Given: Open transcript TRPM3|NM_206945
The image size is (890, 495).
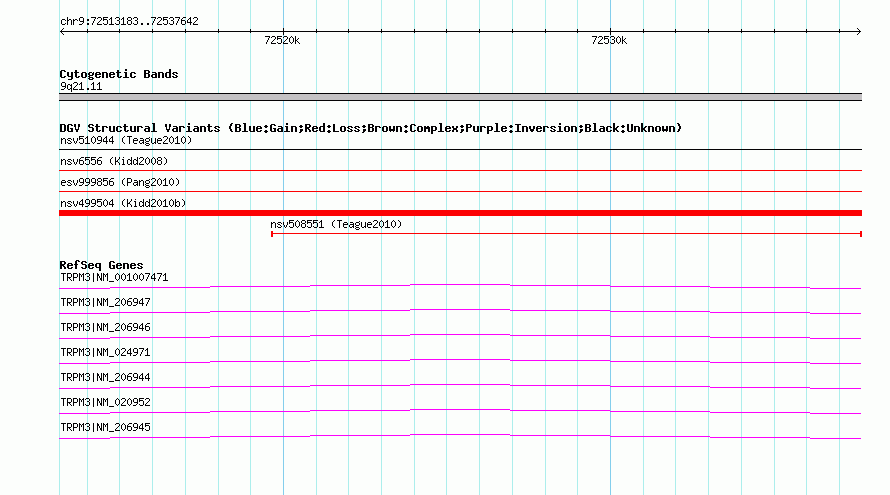Looking at the screenshot, I should click(x=106, y=427).
